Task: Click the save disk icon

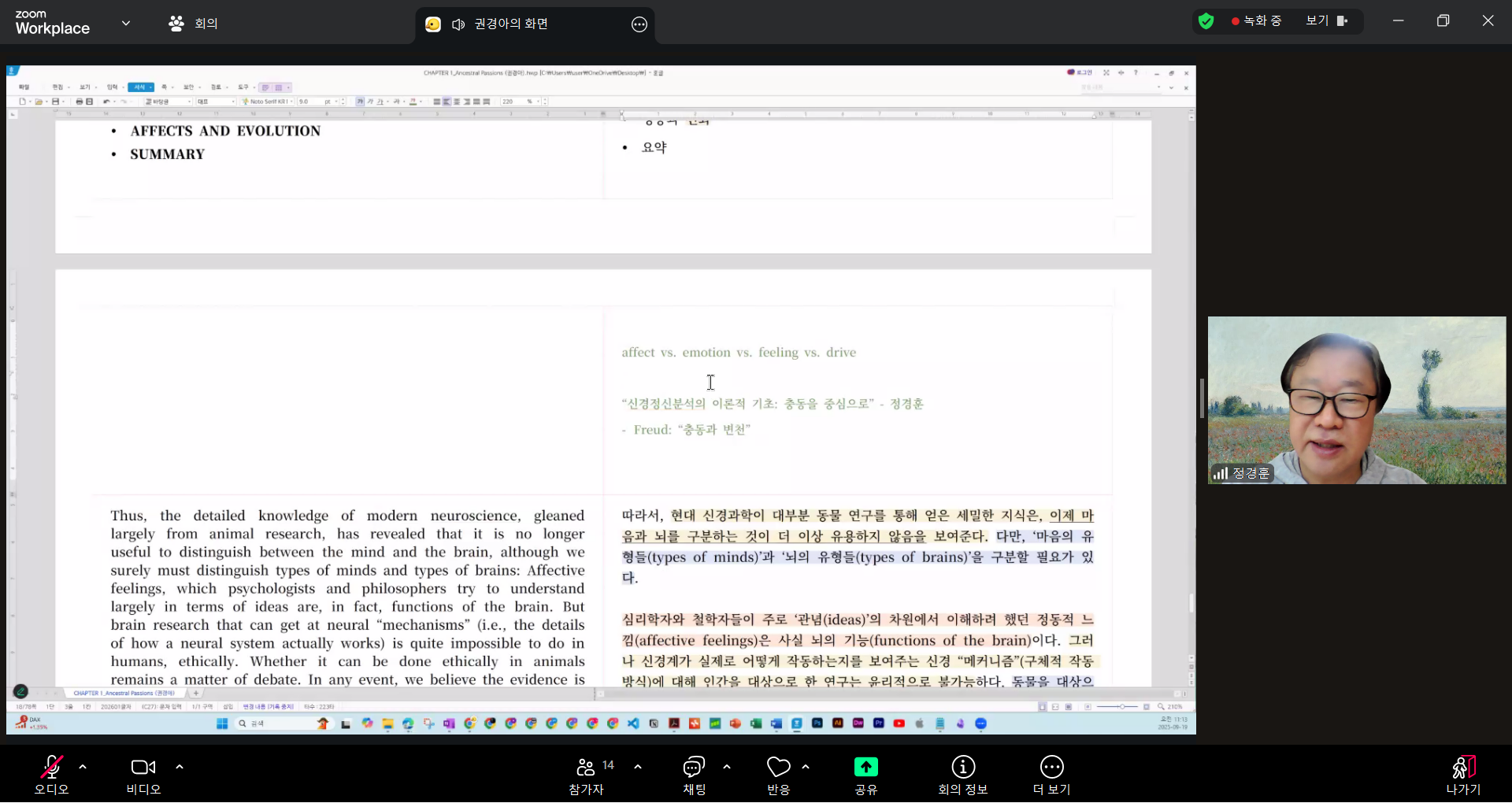Action: point(55,102)
